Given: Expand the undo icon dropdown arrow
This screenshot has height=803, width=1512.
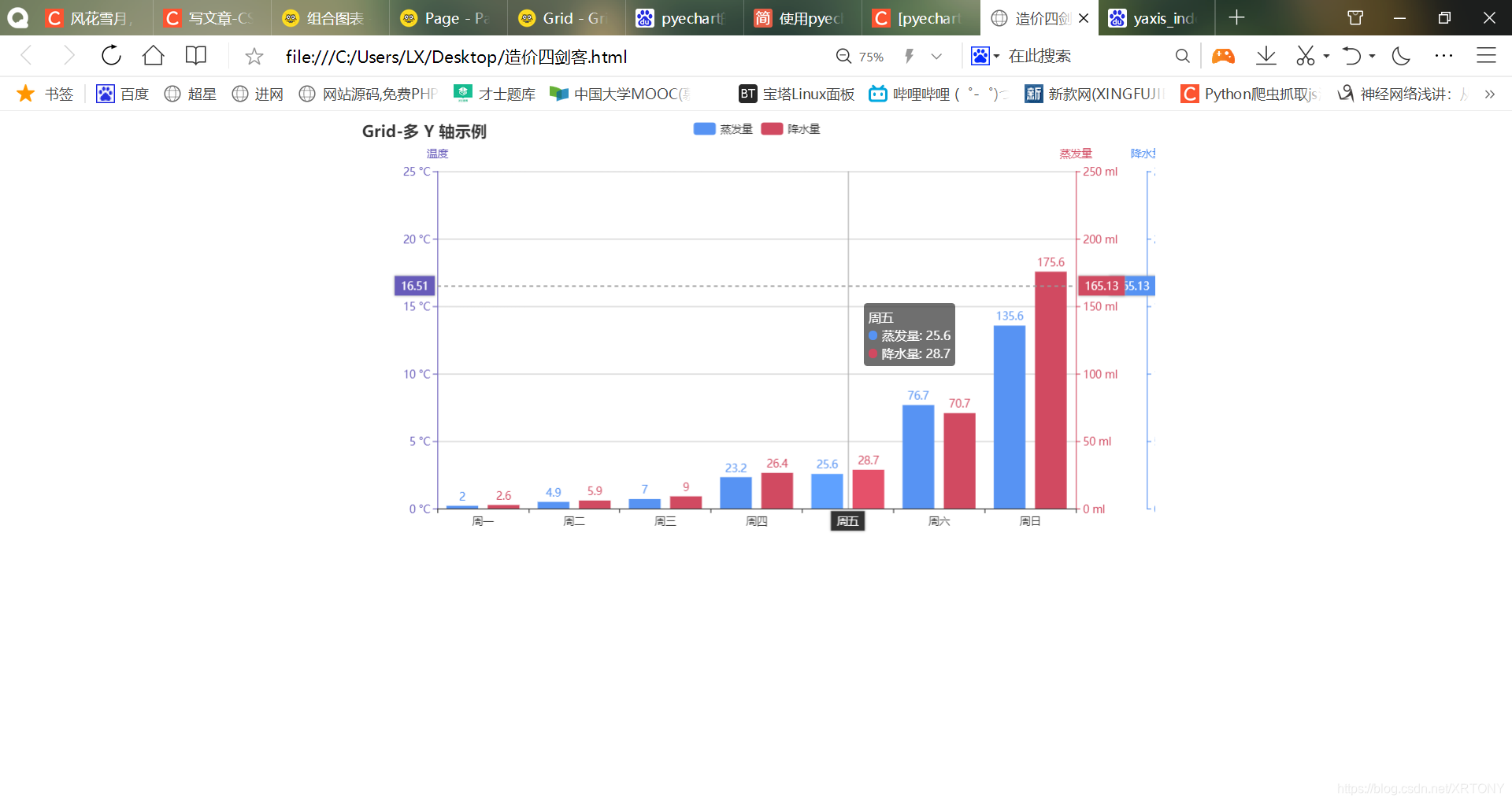Looking at the screenshot, I should [1372, 56].
